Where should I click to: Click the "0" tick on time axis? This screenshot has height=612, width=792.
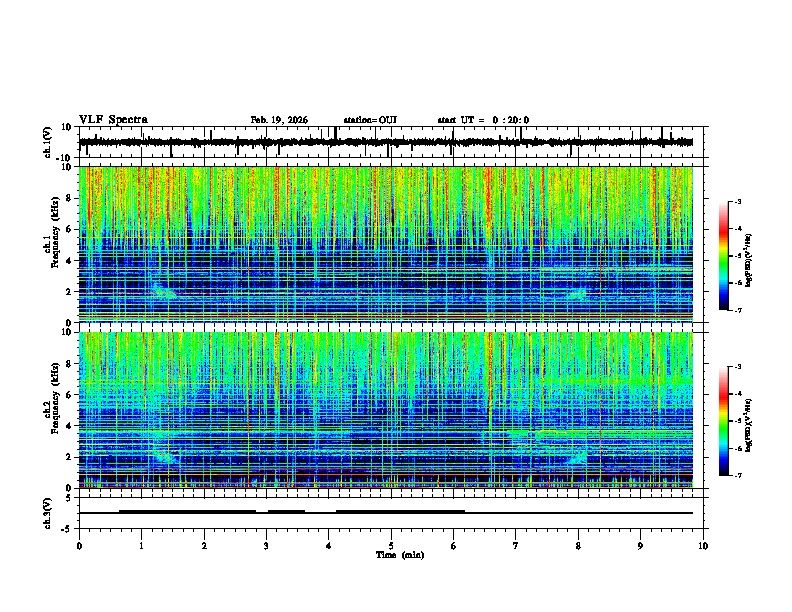[79, 546]
